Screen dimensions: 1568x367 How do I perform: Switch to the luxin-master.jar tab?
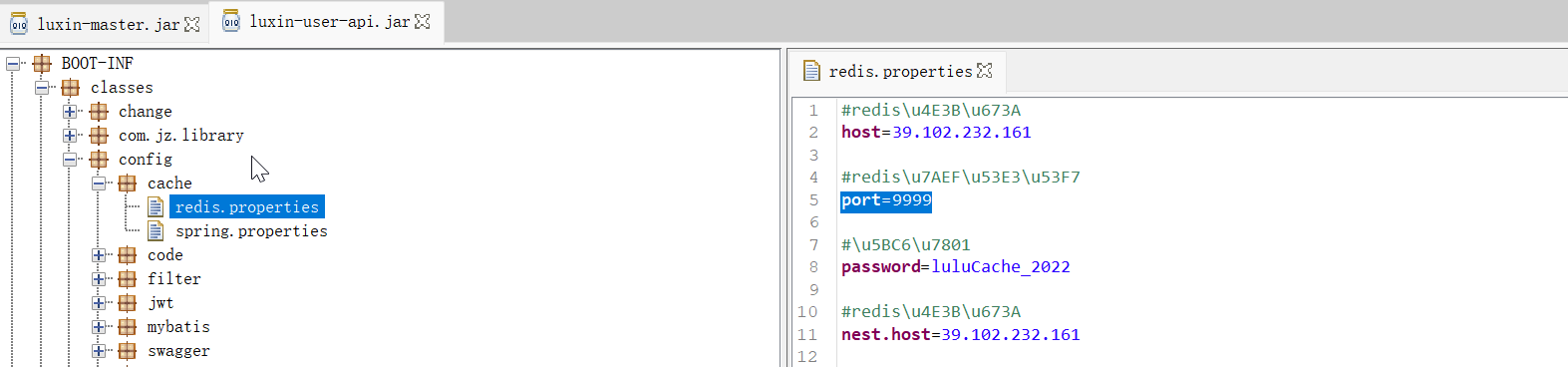pos(104,23)
